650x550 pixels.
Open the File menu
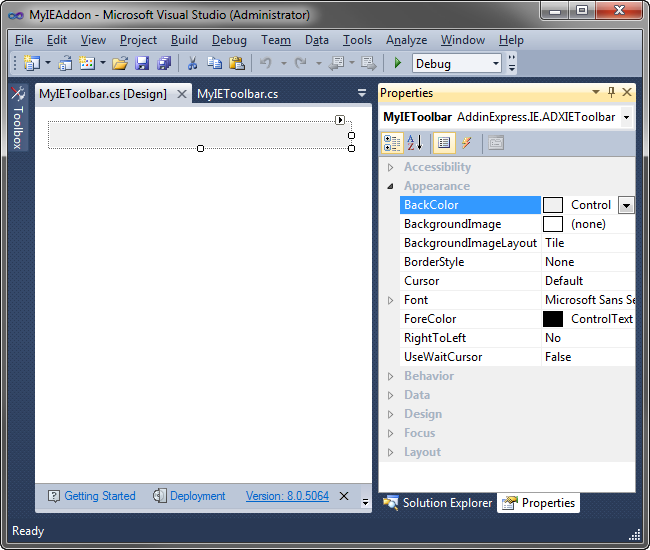(x=24, y=40)
